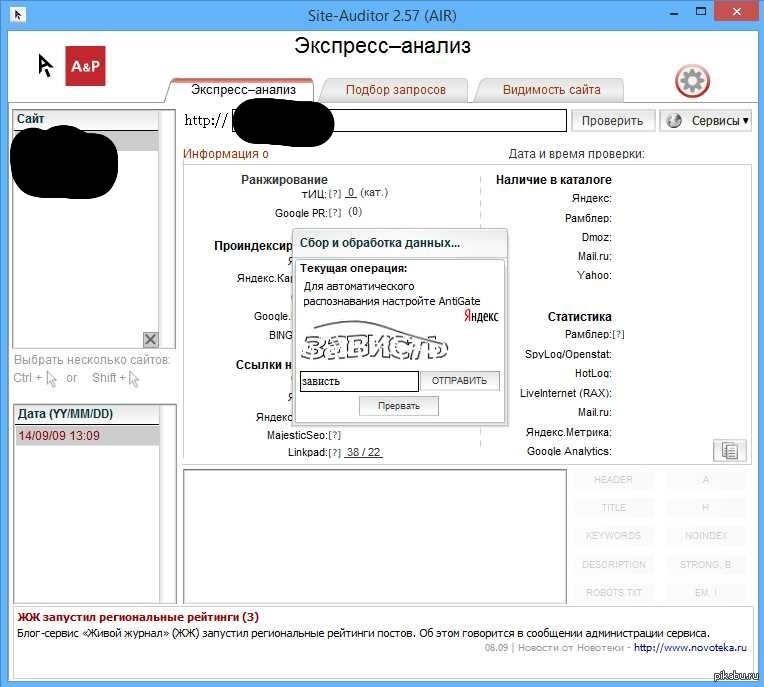Click the тИЦ value 0 link
This screenshot has width=764, height=687.
click(351, 193)
